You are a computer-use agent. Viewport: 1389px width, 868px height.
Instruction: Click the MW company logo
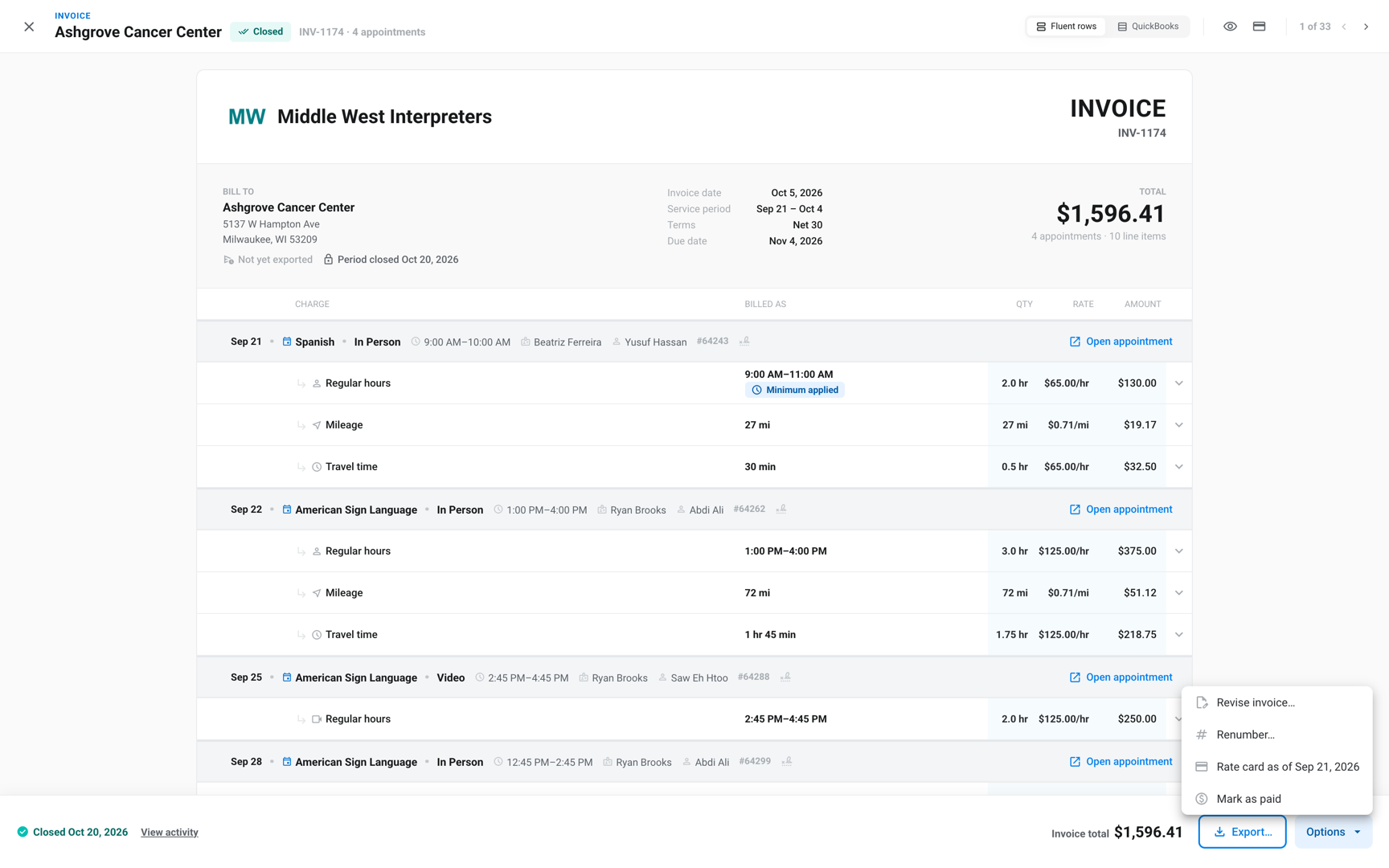coord(247,117)
